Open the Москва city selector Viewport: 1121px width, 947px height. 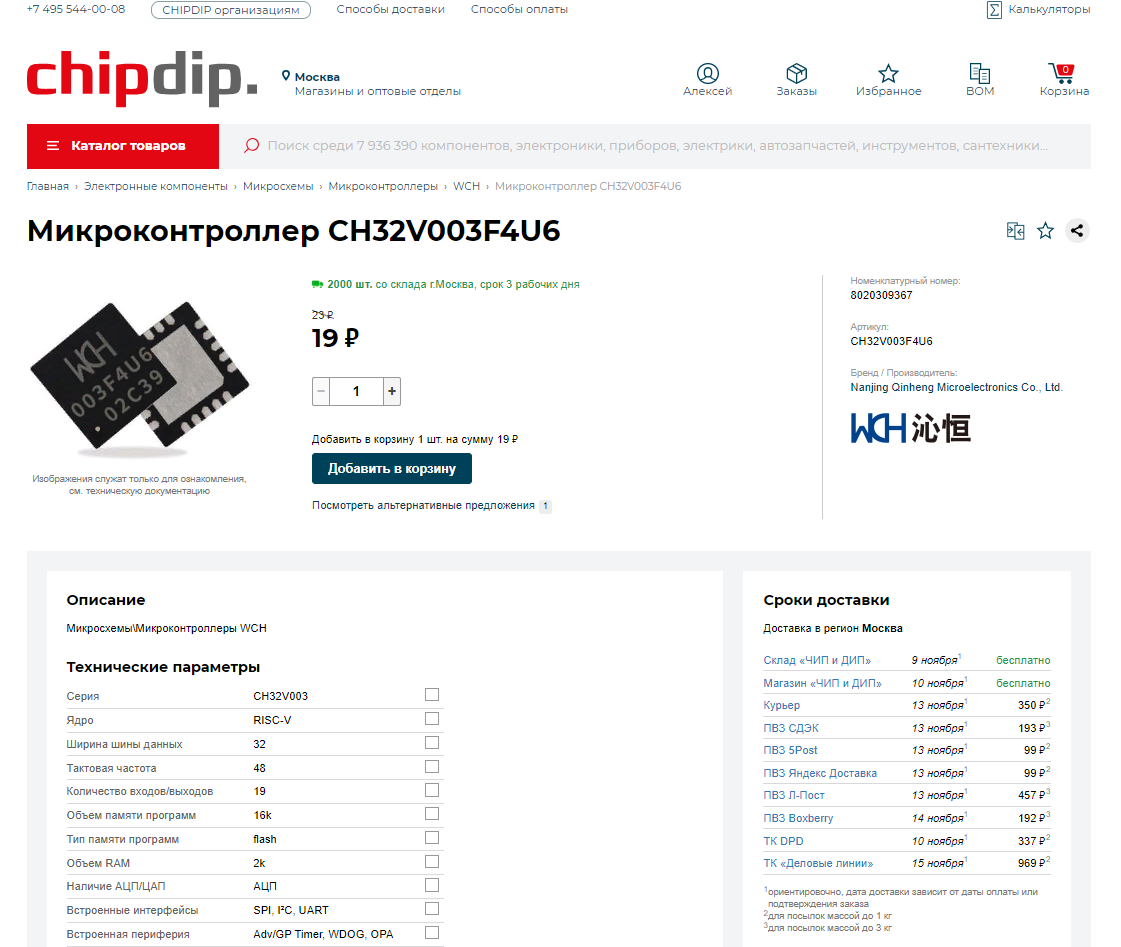316,77
